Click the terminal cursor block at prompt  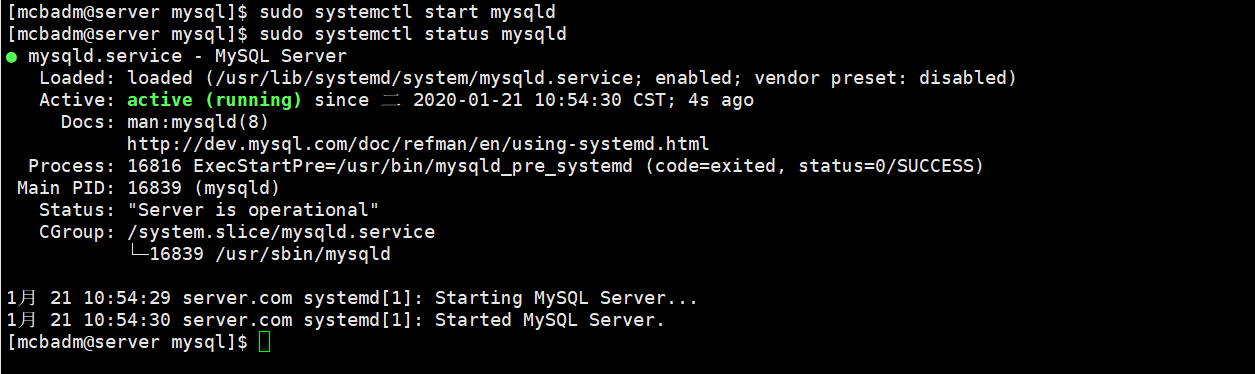click(264, 342)
